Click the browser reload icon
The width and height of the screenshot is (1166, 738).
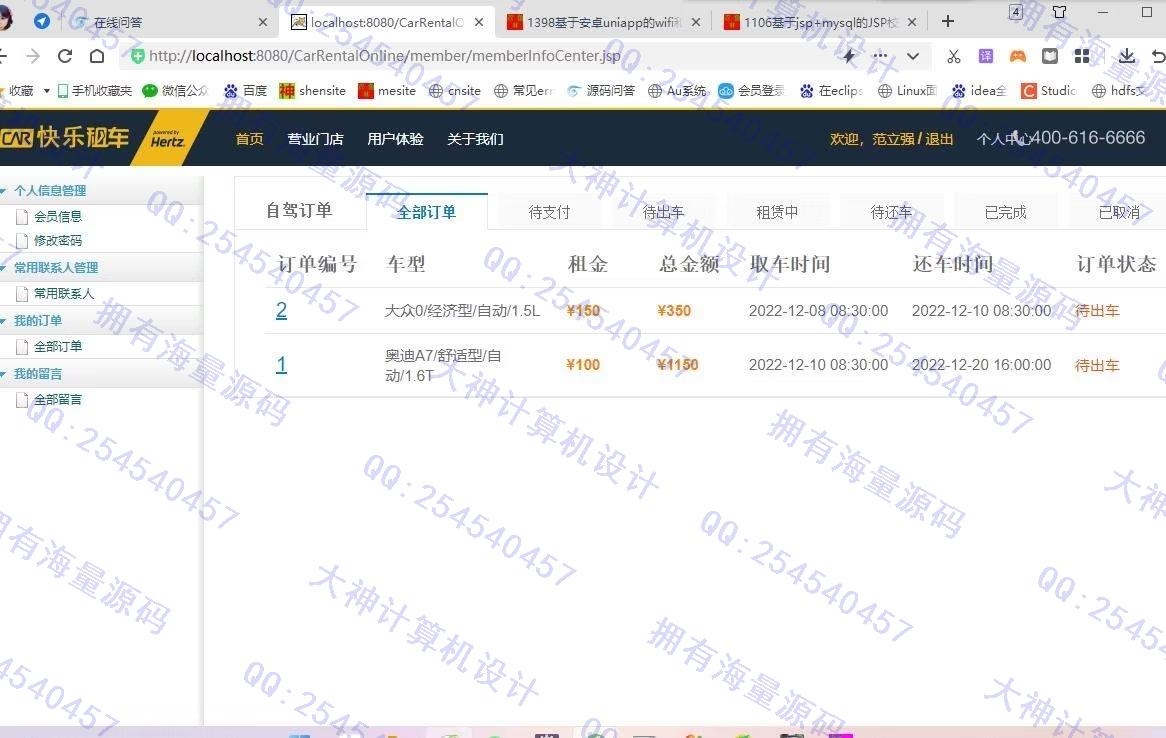point(65,56)
